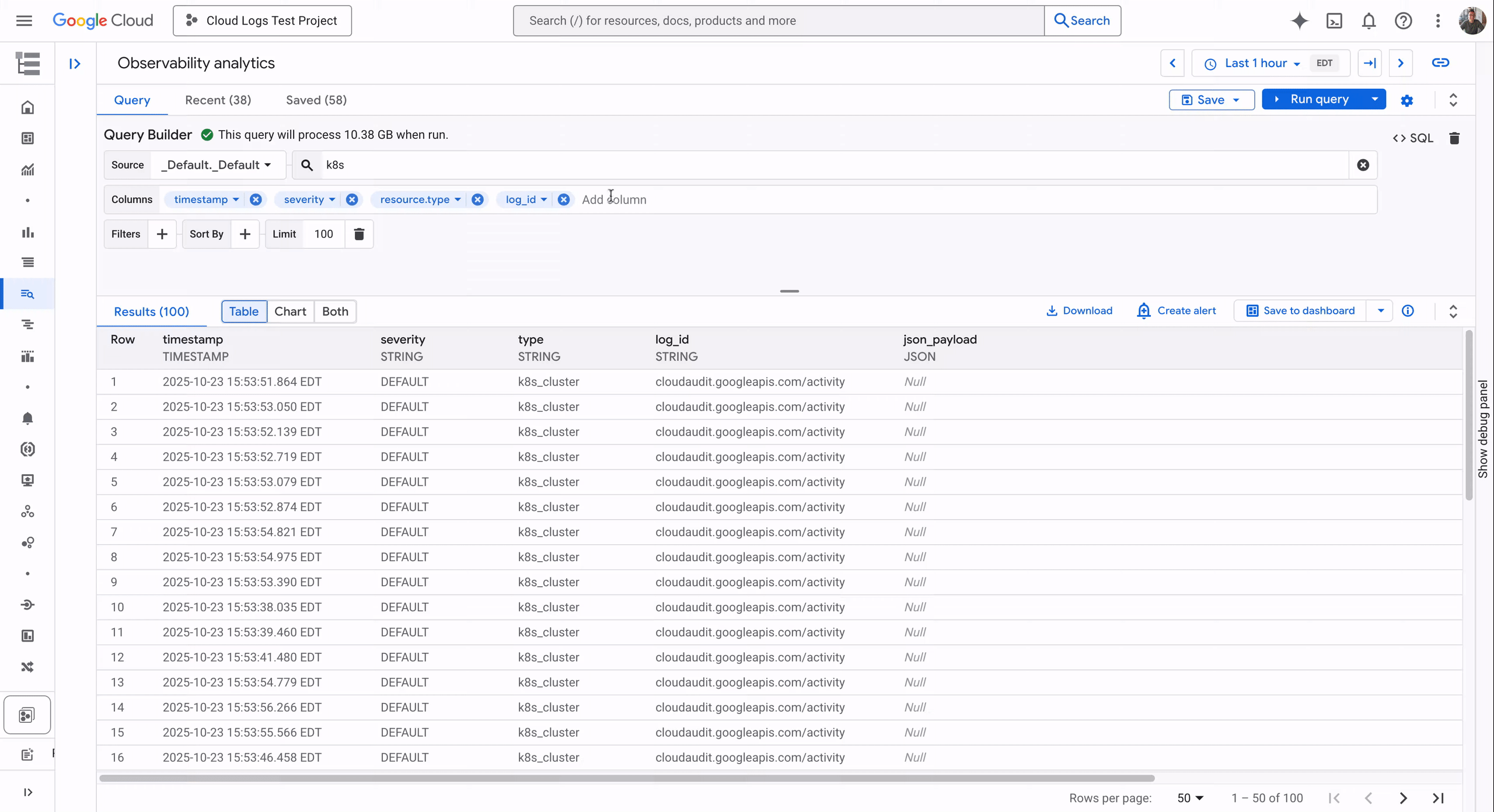Open the Saved (58) tab
Viewport: 1494px width, 812px height.
coord(316,100)
